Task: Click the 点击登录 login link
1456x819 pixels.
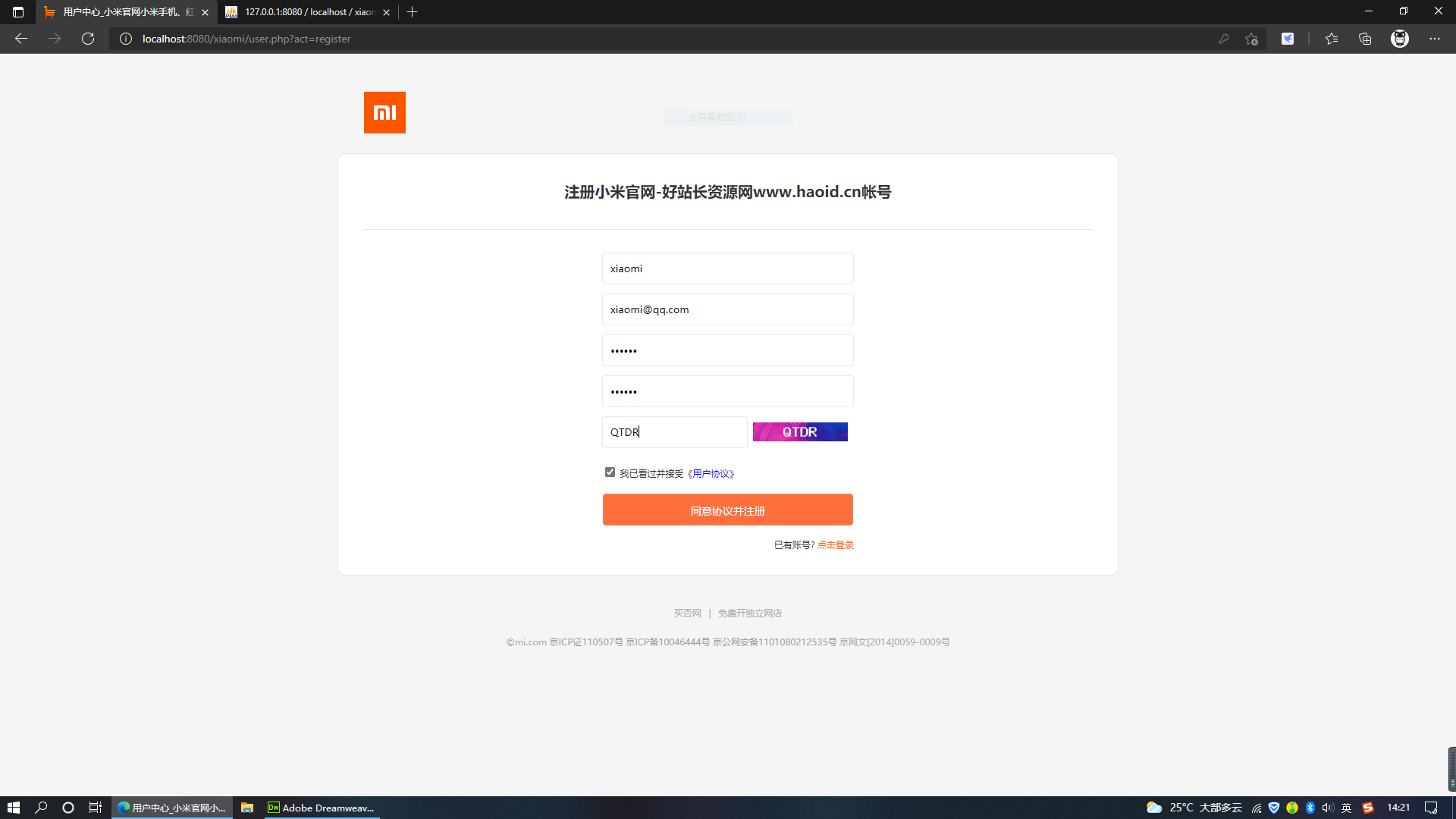Action: click(835, 545)
